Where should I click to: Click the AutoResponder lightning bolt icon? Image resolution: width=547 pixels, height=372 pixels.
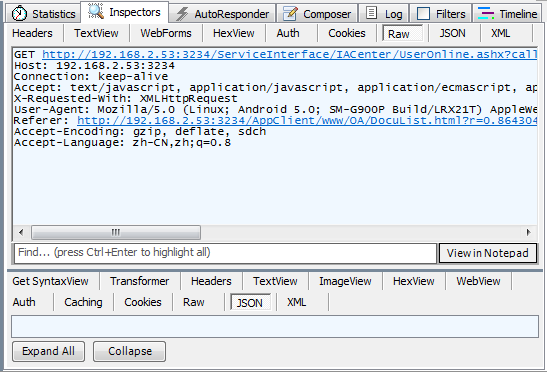point(182,14)
